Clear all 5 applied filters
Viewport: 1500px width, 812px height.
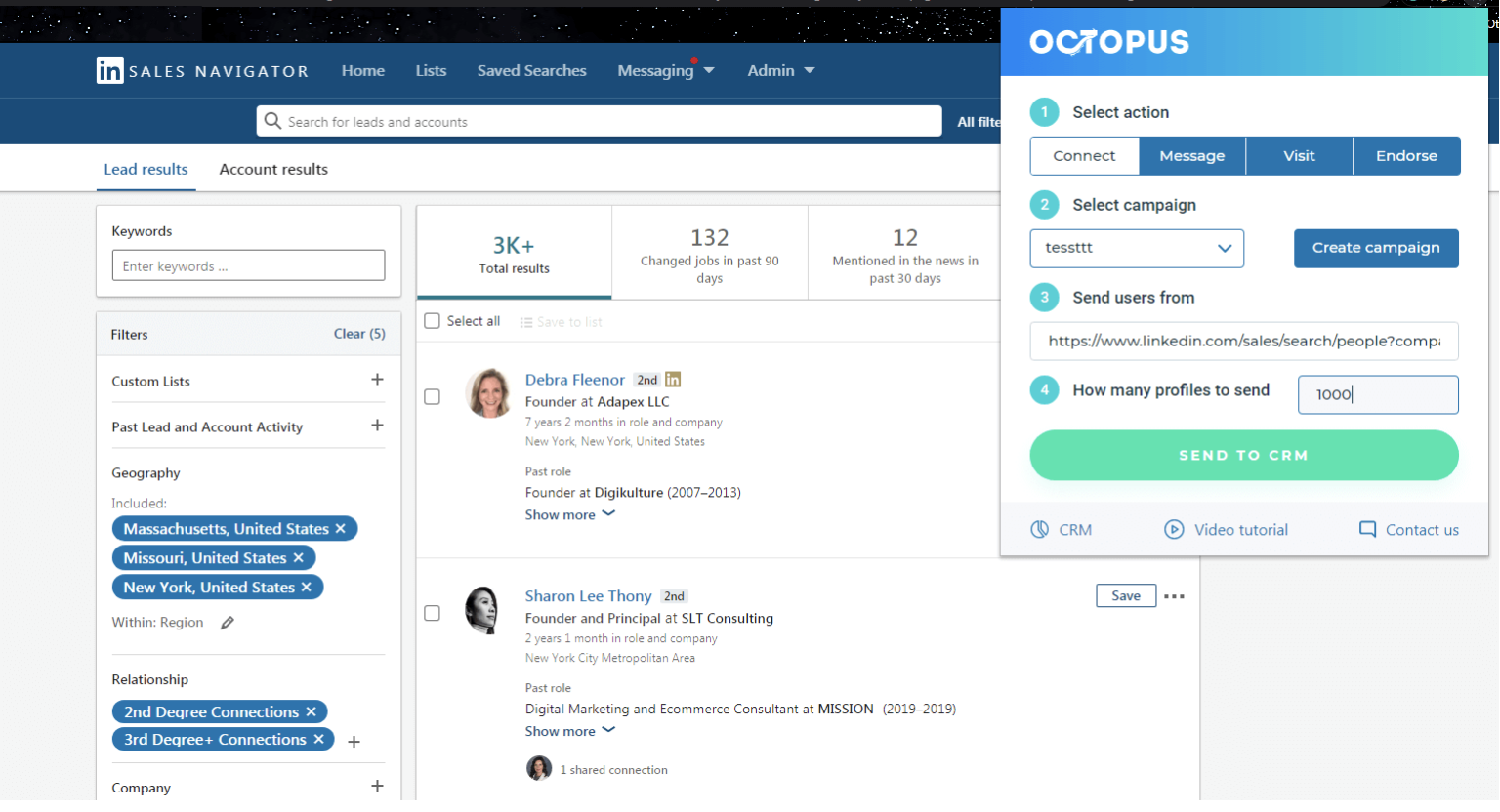tap(359, 334)
